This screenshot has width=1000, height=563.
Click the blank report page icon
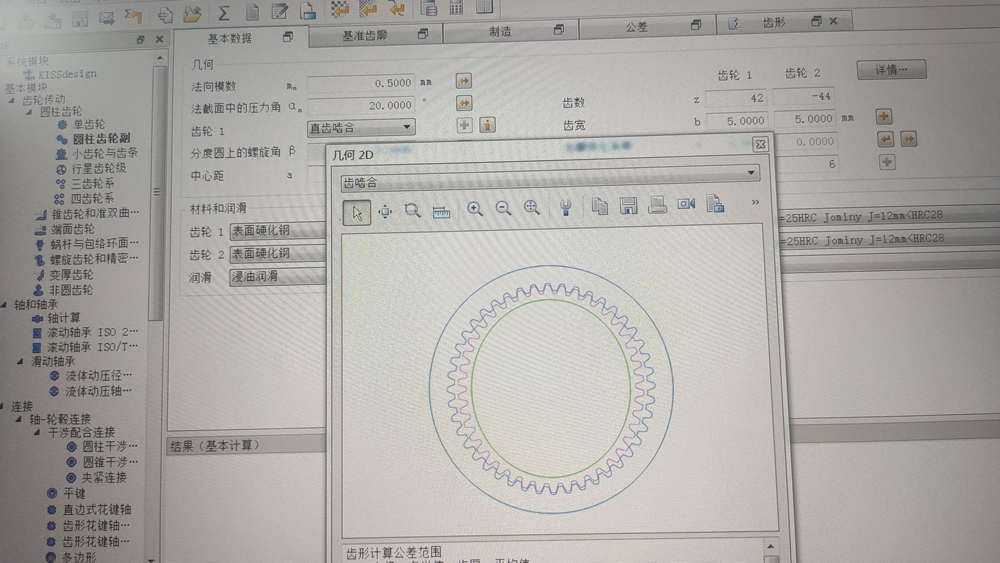[252, 12]
